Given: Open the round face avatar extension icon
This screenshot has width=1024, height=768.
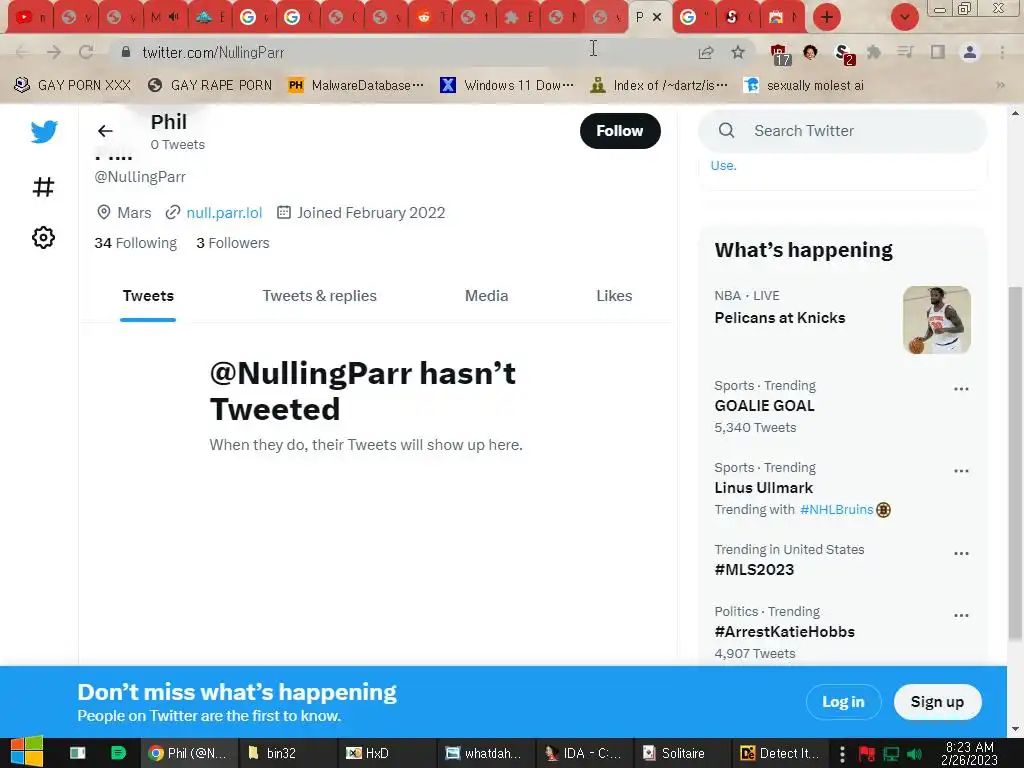Looking at the screenshot, I should coord(810,52).
